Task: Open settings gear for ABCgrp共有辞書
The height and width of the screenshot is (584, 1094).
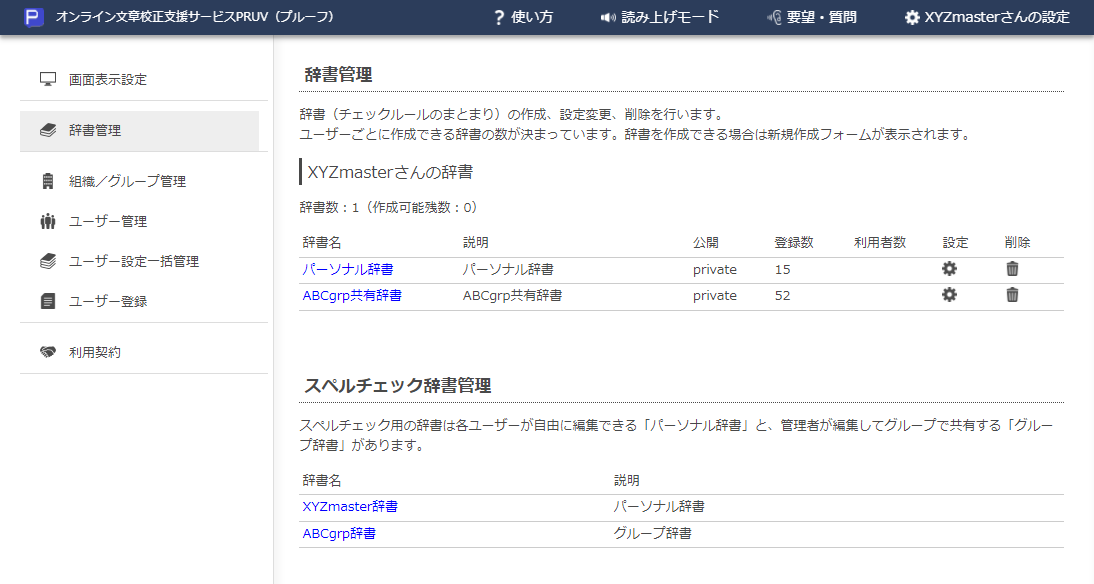Action: pos(949,295)
